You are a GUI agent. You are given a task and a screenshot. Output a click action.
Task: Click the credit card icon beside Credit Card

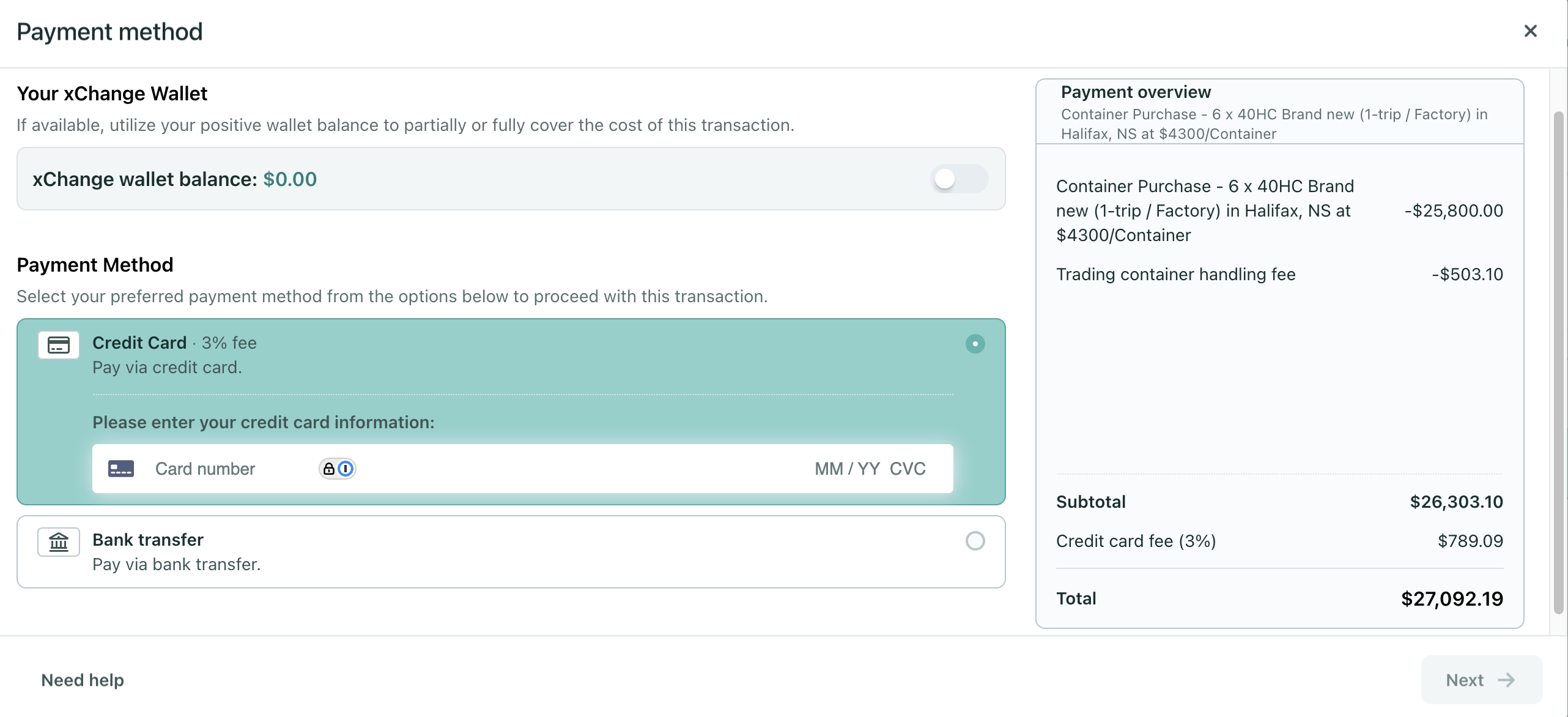[x=59, y=345]
